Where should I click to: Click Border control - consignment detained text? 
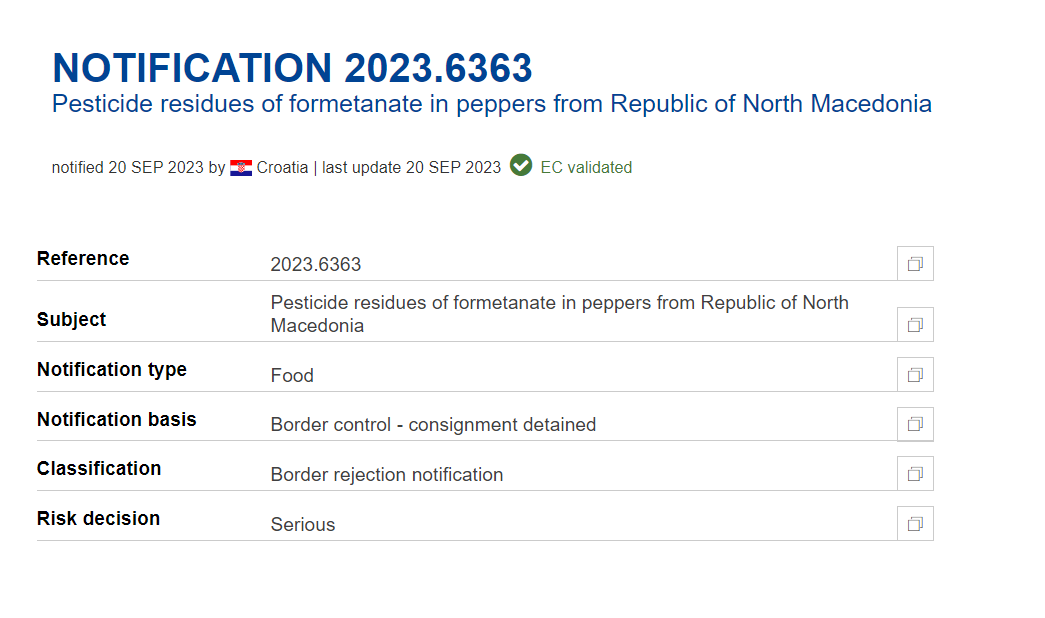tap(433, 425)
